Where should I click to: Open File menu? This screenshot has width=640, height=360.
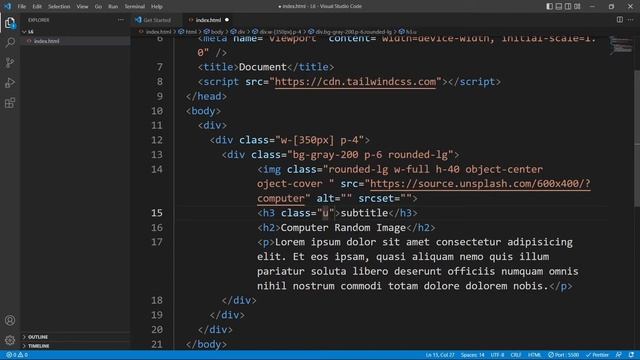click(22, 7)
